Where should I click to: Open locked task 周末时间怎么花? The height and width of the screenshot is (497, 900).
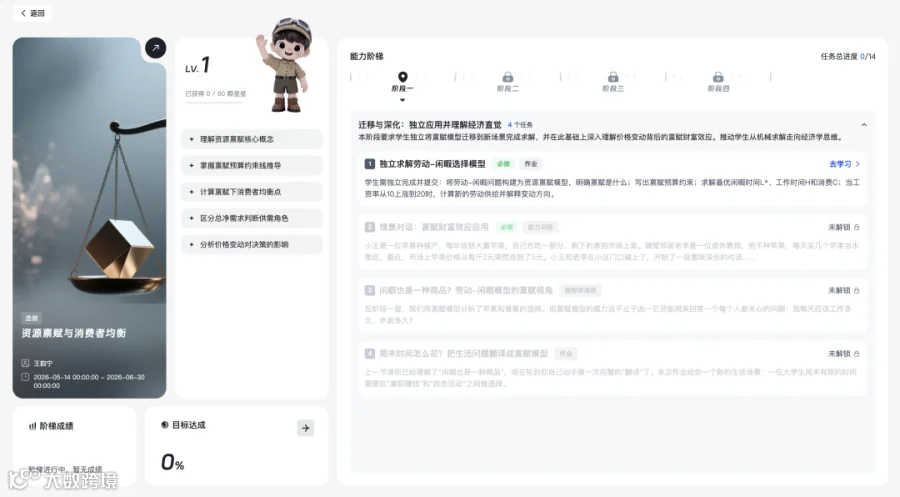612,368
